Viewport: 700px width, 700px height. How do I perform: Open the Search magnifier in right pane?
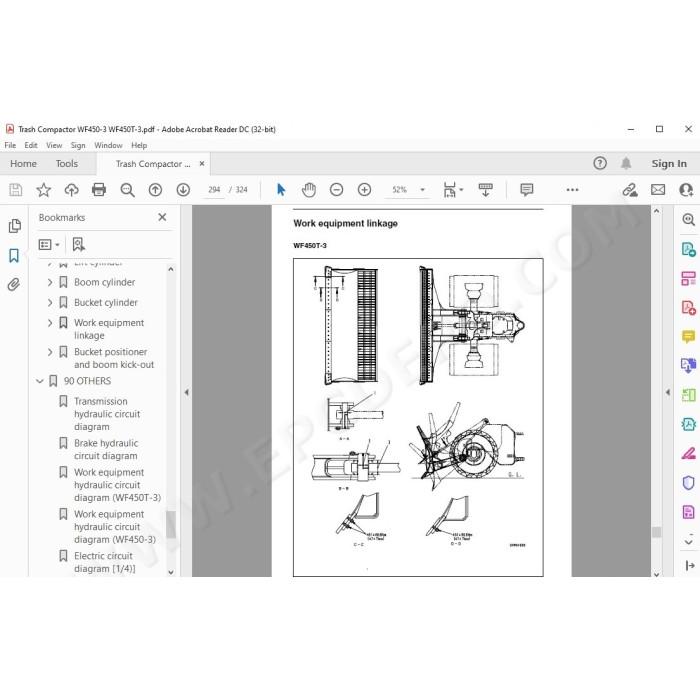click(x=688, y=219)
